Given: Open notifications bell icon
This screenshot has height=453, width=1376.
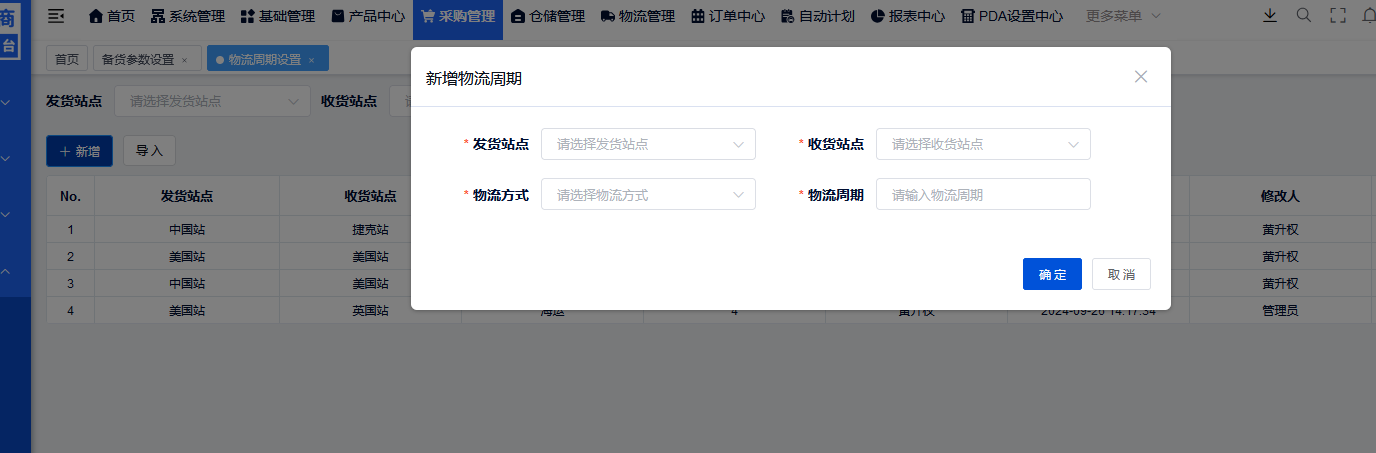Looking at the screenshot, I should 1369,15.
